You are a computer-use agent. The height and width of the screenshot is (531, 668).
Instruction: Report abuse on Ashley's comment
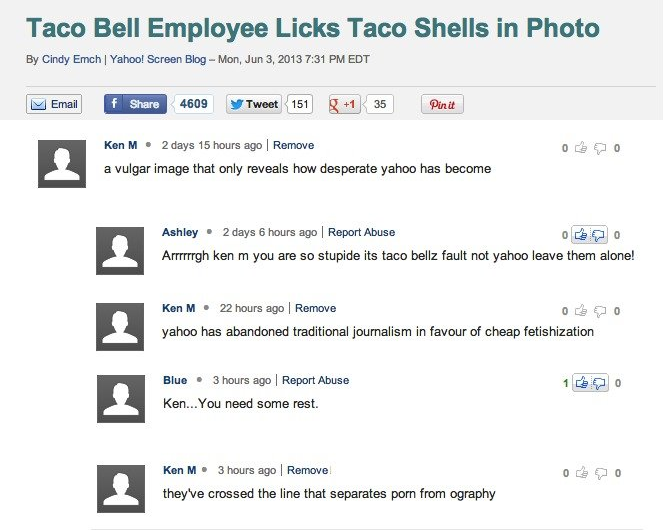pos(361,232)
